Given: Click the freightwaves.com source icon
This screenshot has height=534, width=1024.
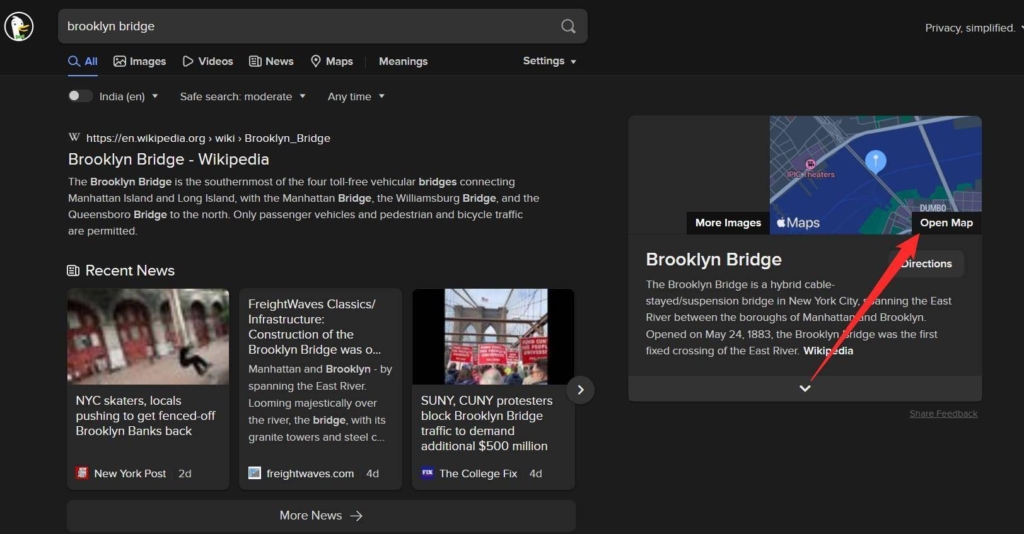Looking at the screenshot, I should tap(255, 473).
